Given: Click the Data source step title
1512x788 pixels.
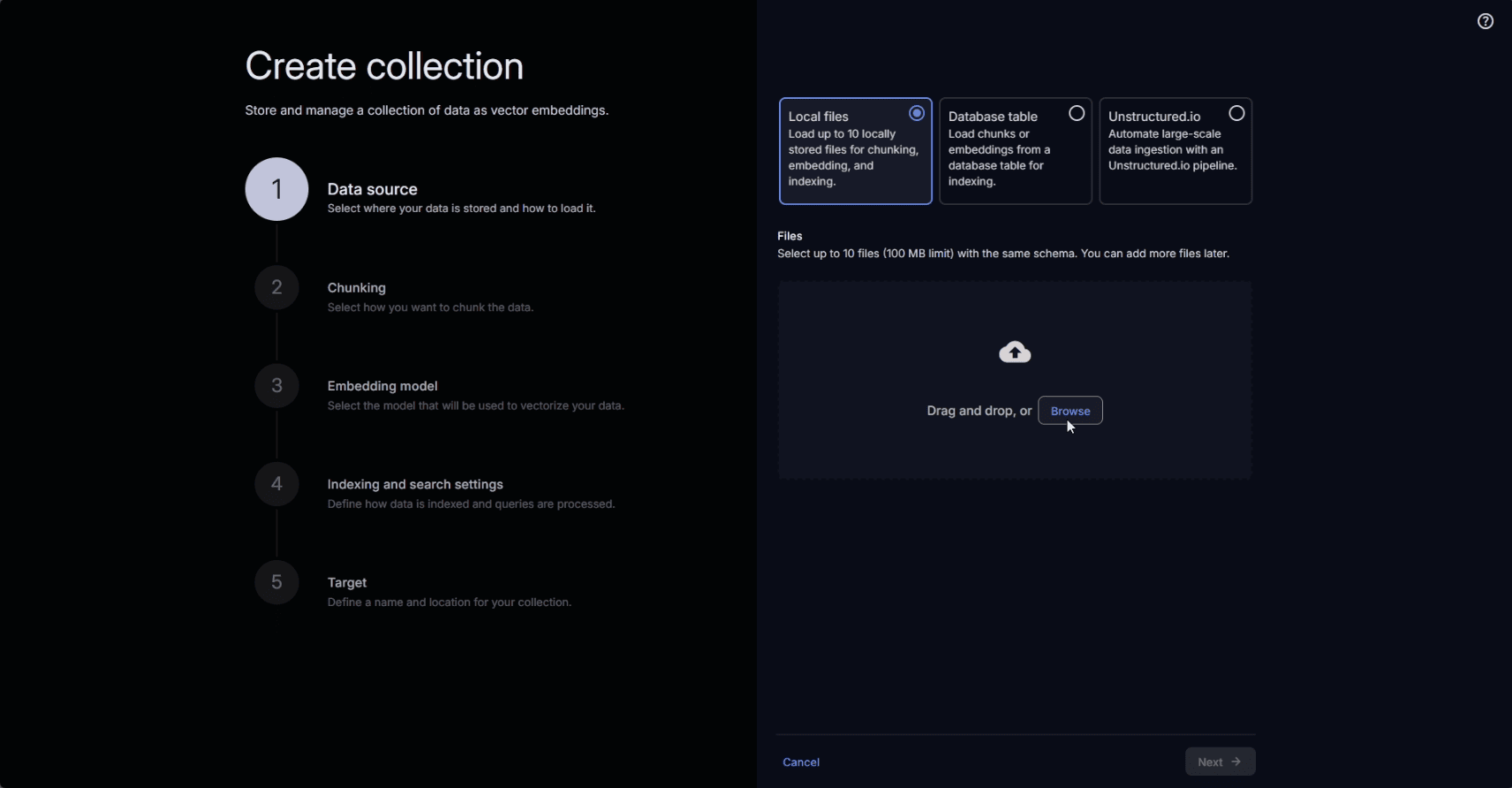Looking at the screenshot, I should [x=372, y=189].
